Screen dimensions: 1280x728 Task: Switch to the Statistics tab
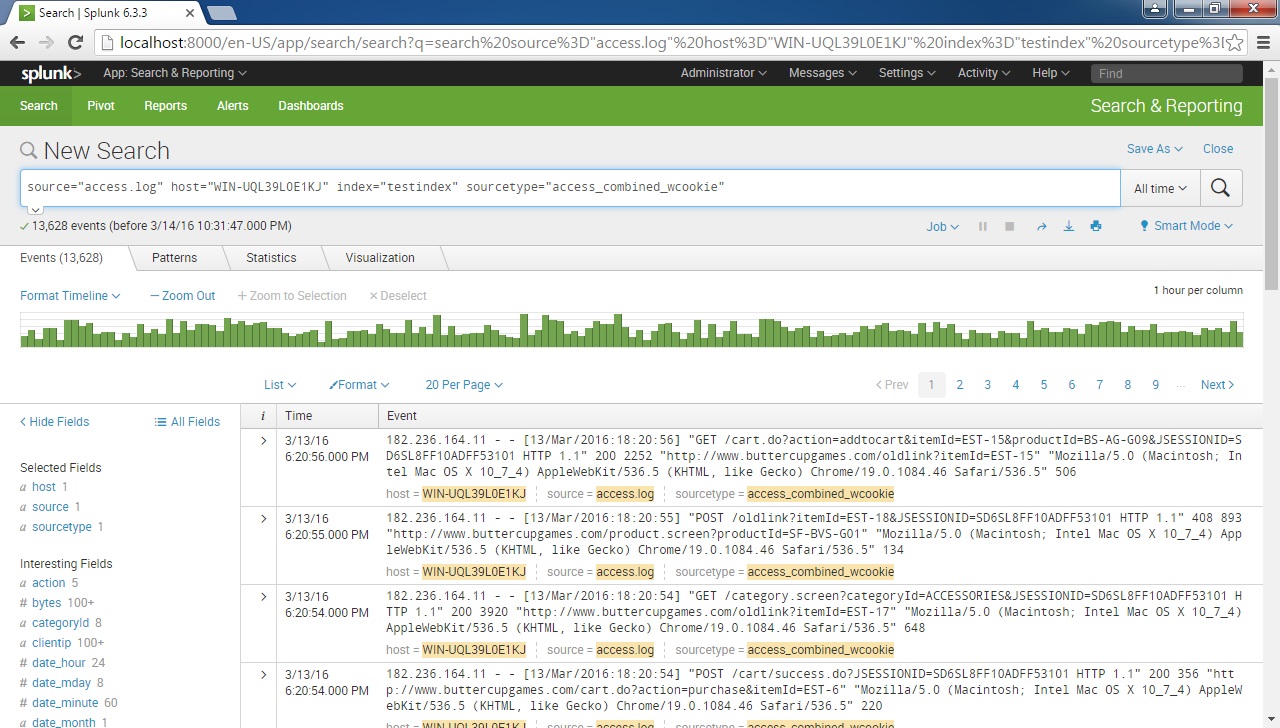271,257
